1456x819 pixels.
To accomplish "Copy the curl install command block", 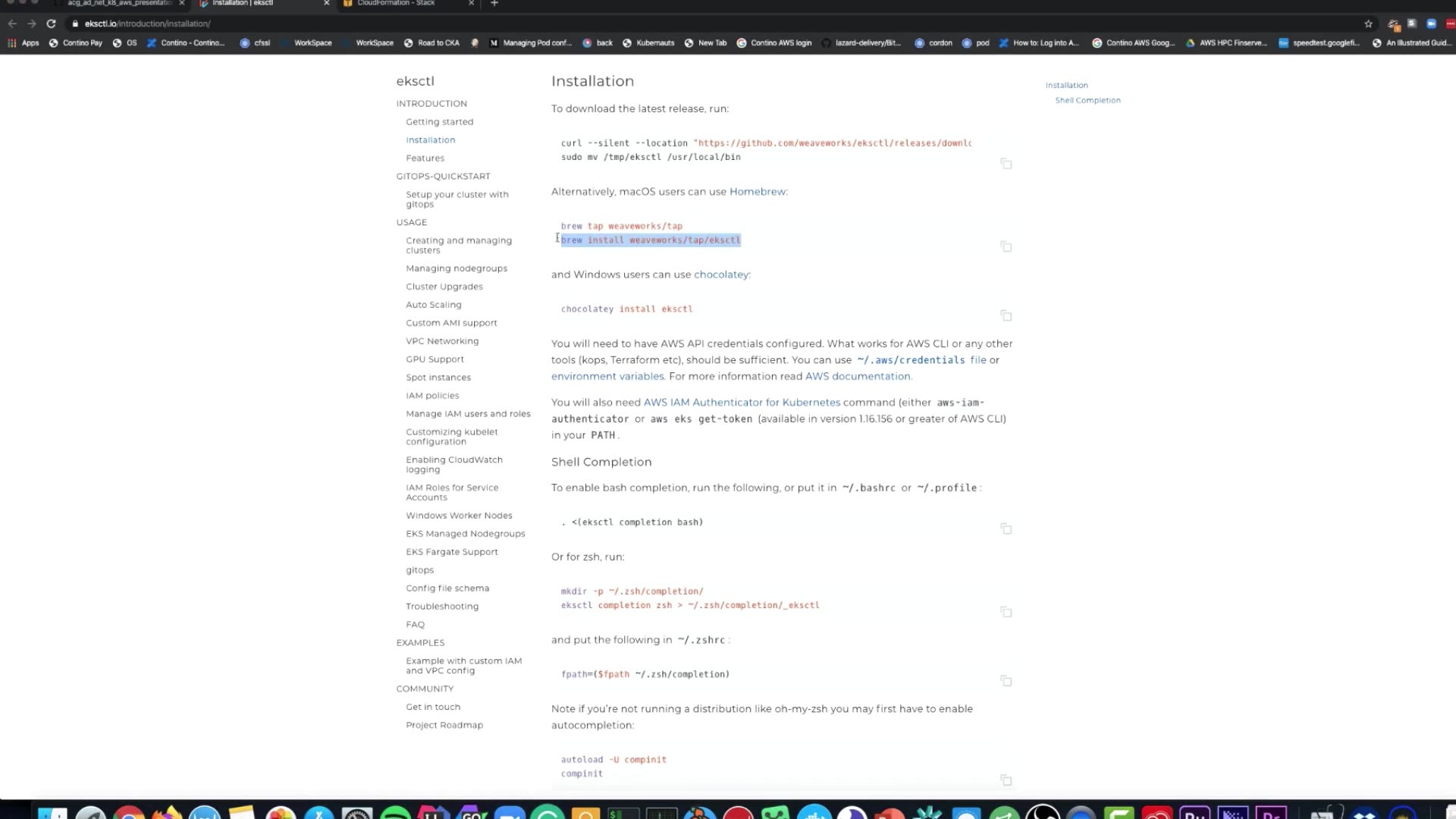I will [x=1006, y=164].
